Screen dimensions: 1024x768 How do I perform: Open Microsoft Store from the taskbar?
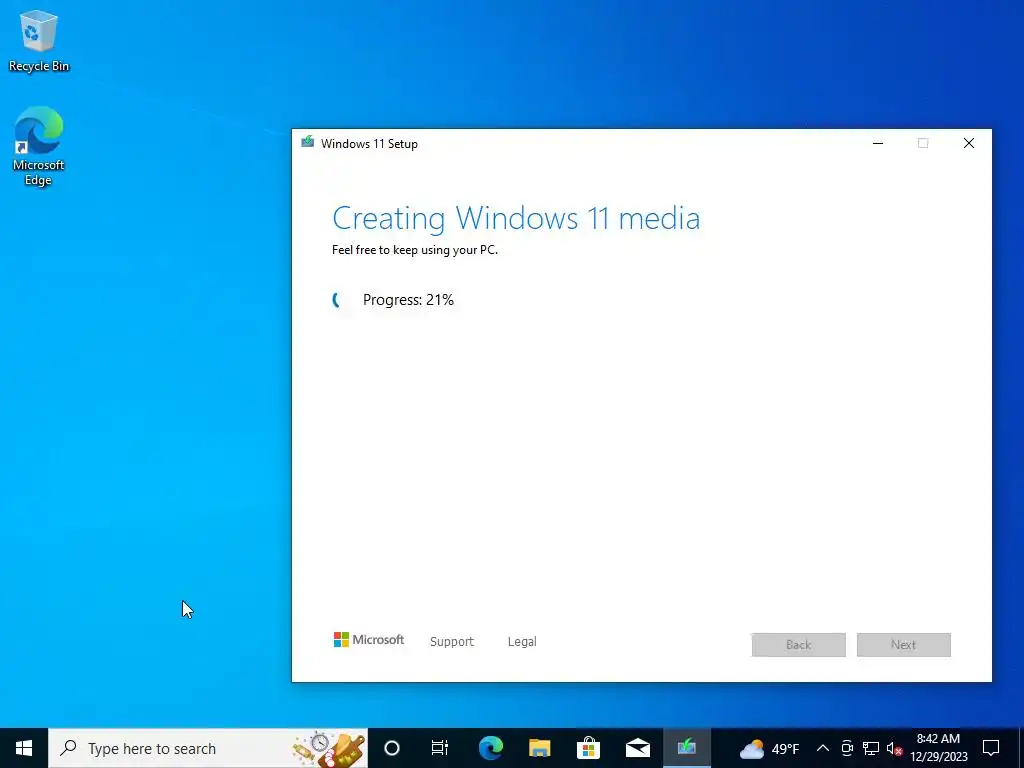pos(588,748)
